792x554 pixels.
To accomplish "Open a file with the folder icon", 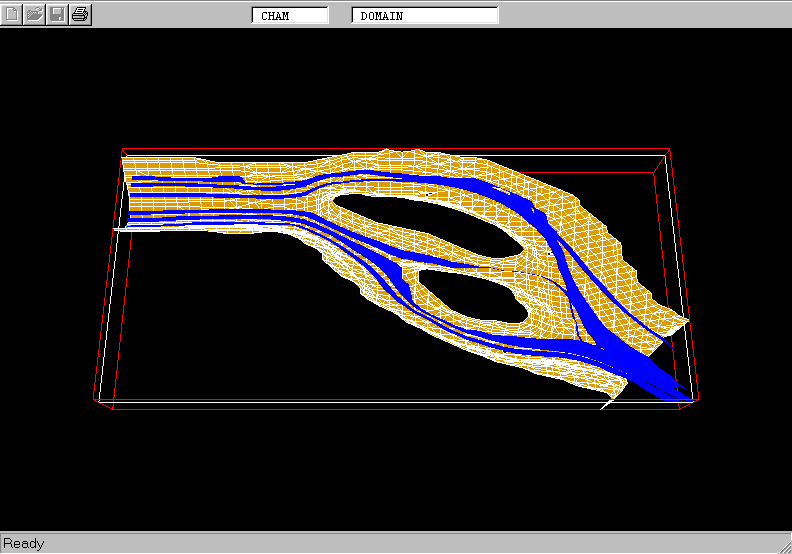I will click(x=35, y=15).
